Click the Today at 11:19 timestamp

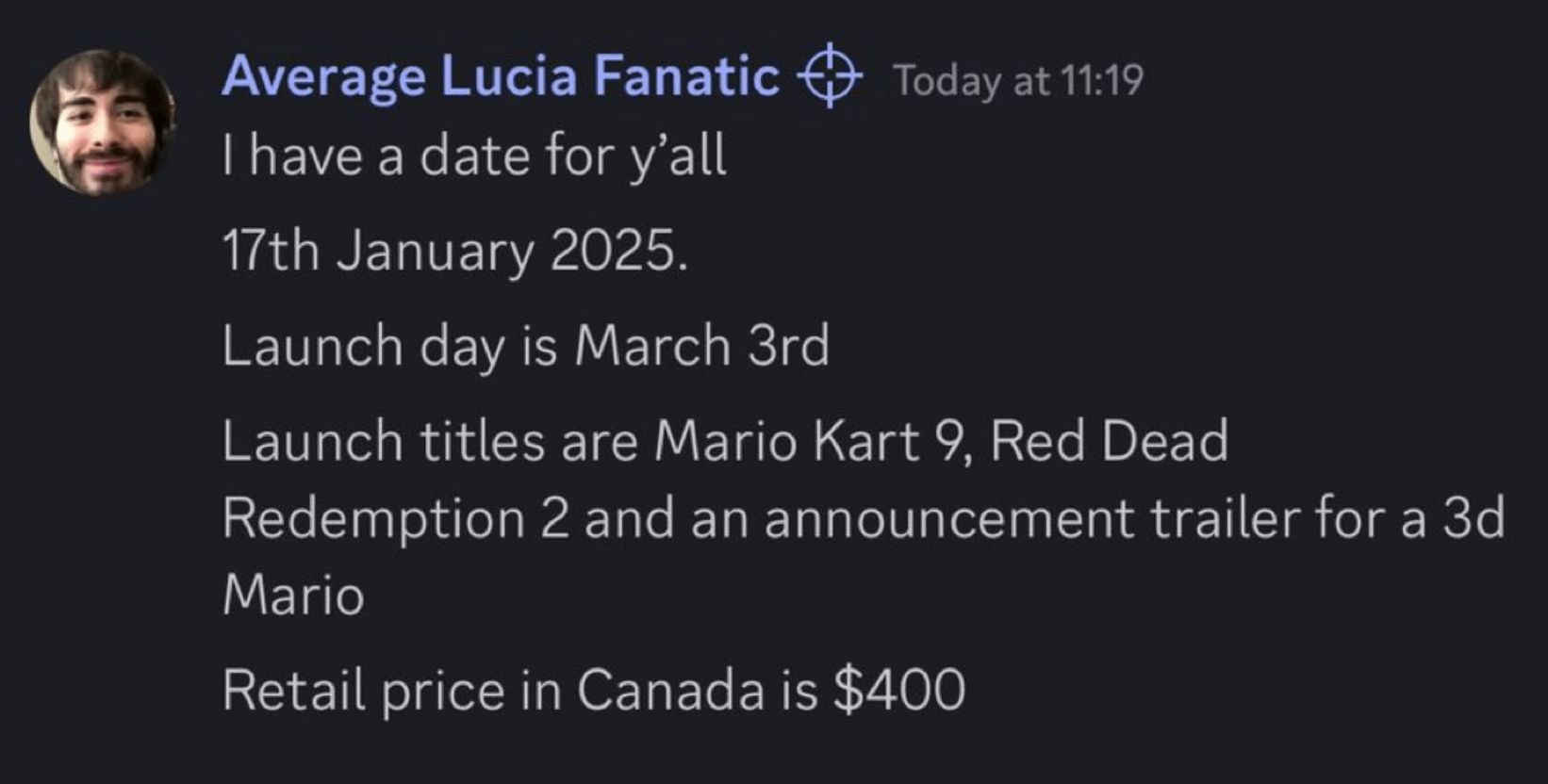pyautogui.click(x=1018, y=80)
